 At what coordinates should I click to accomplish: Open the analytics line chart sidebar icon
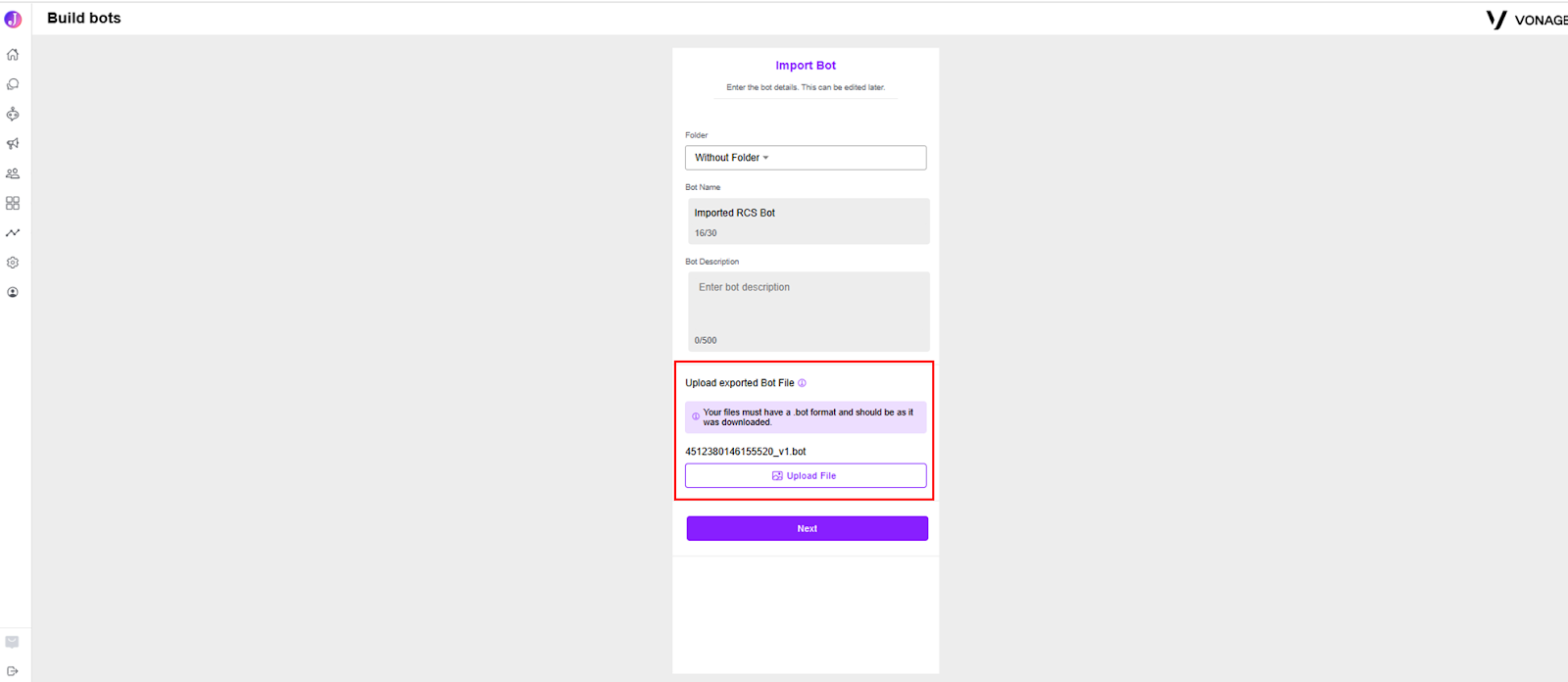13,233
